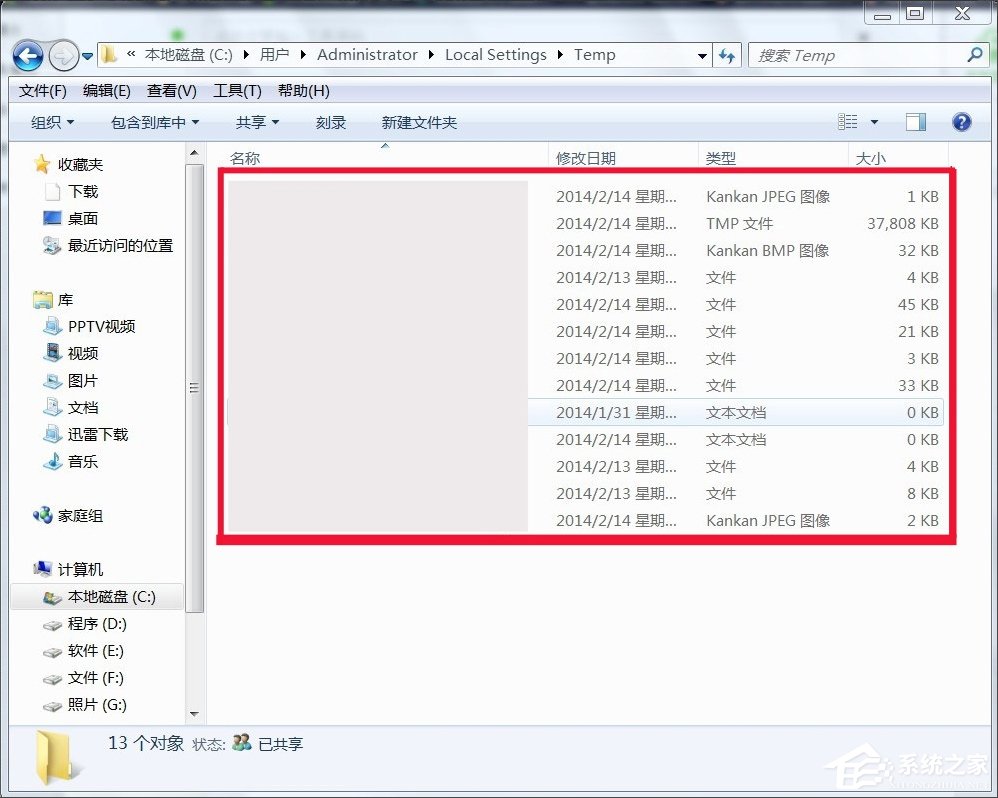
Task: Click the refresh icon in the address bar
Action: [728, 55]
